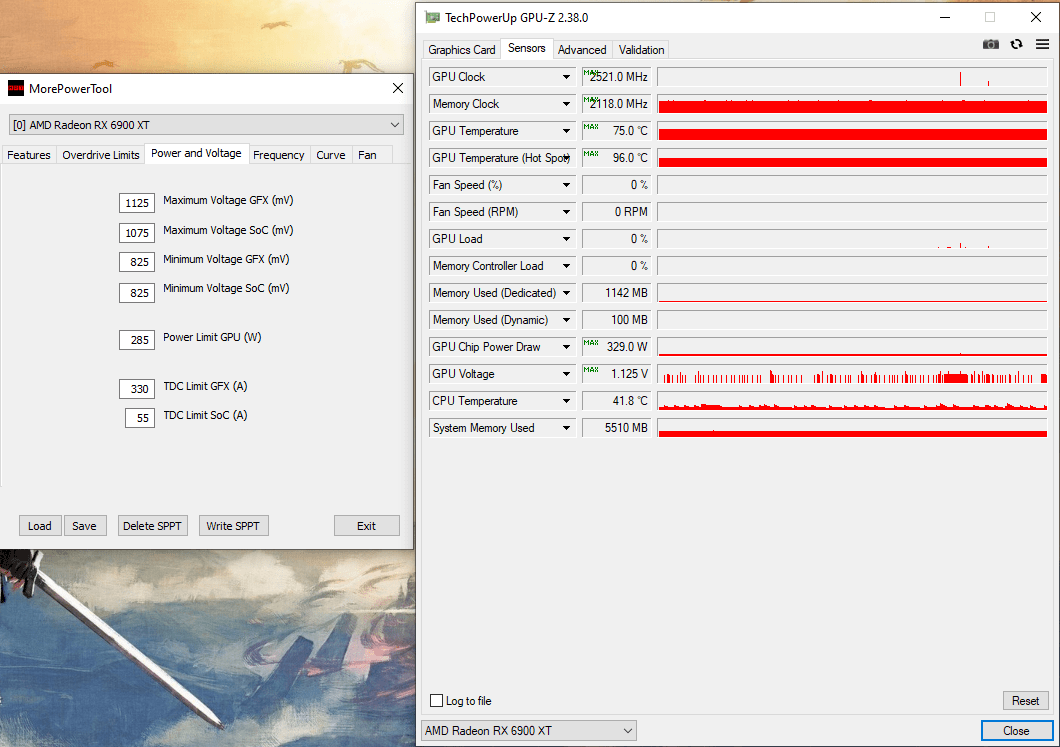This screenshot has width=1060, height=747.
Task: Click the Delete SPPT button
Action: [x=152, y=526]
